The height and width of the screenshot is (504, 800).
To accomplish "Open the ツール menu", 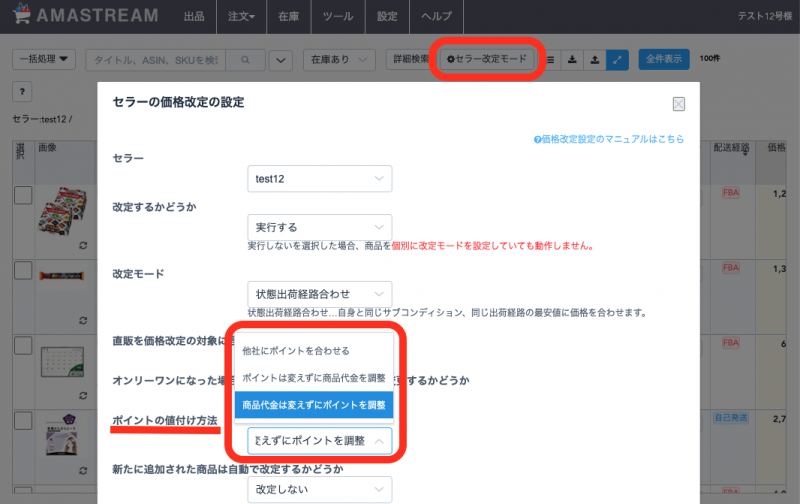I will pyautogui.click(x=338, y=16).
